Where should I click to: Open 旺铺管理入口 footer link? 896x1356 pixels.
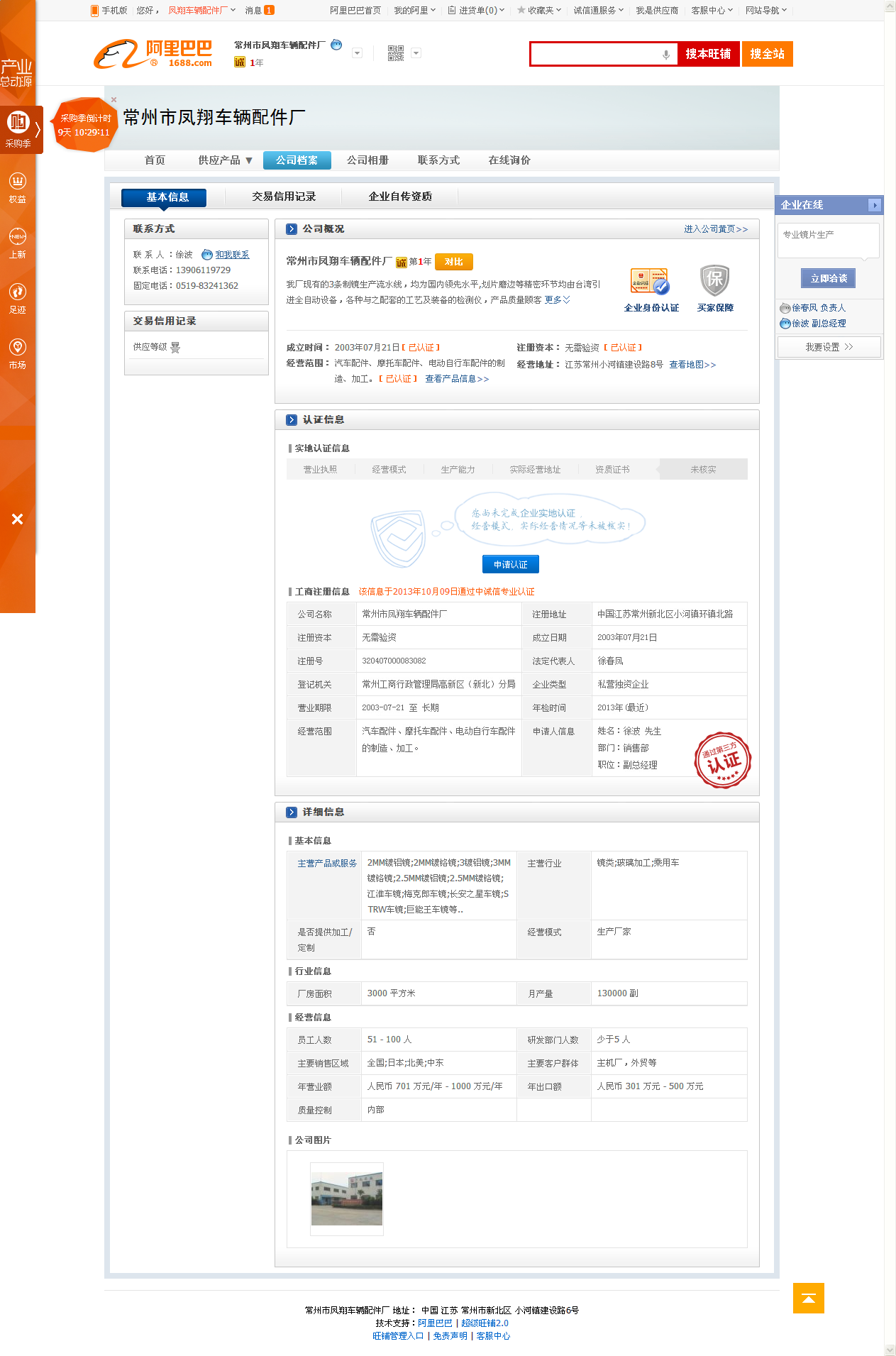(398, 1335)
